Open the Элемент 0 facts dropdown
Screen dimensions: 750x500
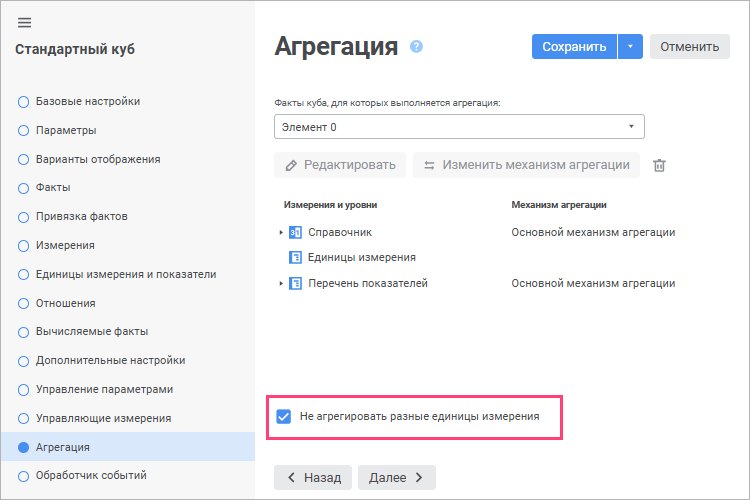pyautogui.click(x=459, y=127)
